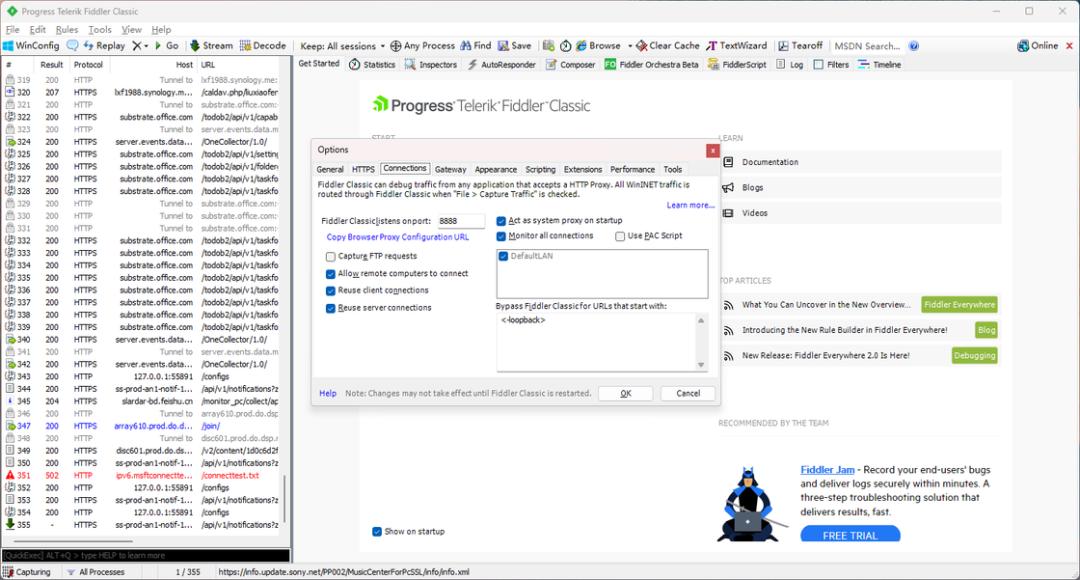Switch to Performance options tab
1080x580 pixels.
pos(632,169)
